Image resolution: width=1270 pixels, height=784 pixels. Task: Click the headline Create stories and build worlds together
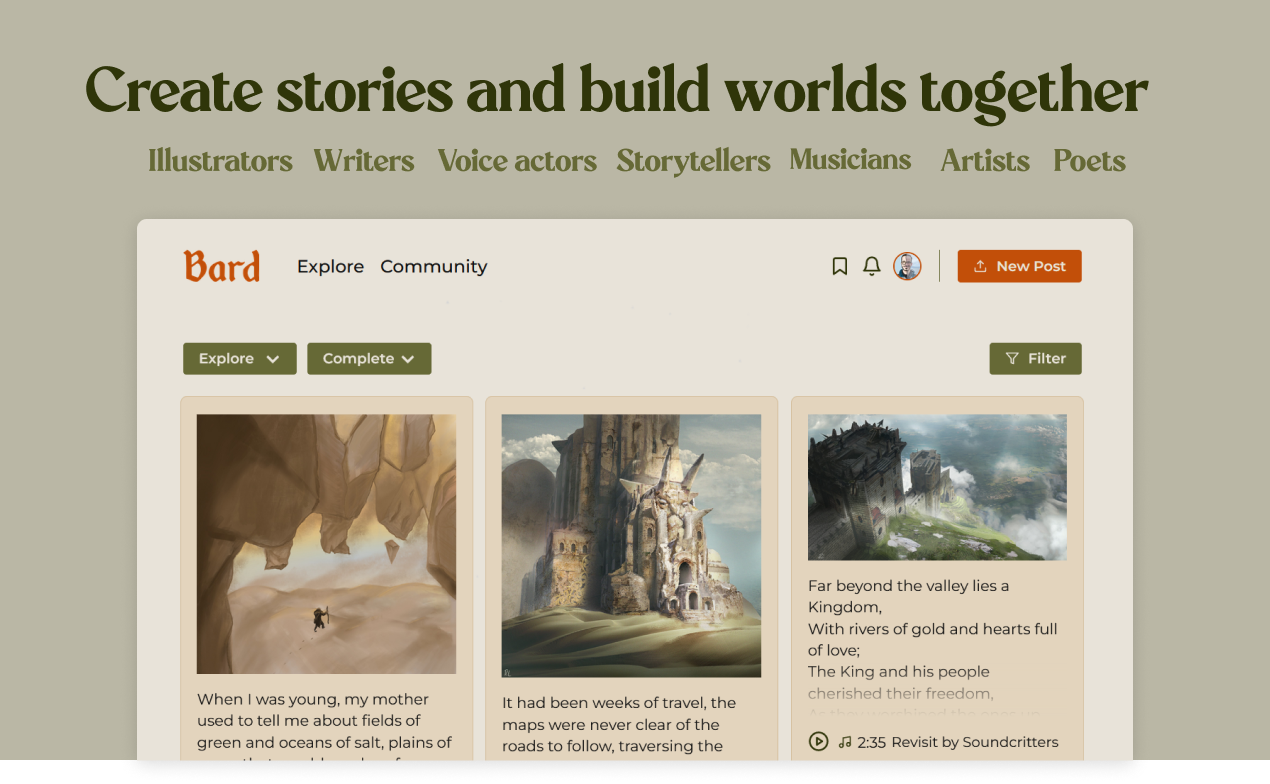[616, 91]
